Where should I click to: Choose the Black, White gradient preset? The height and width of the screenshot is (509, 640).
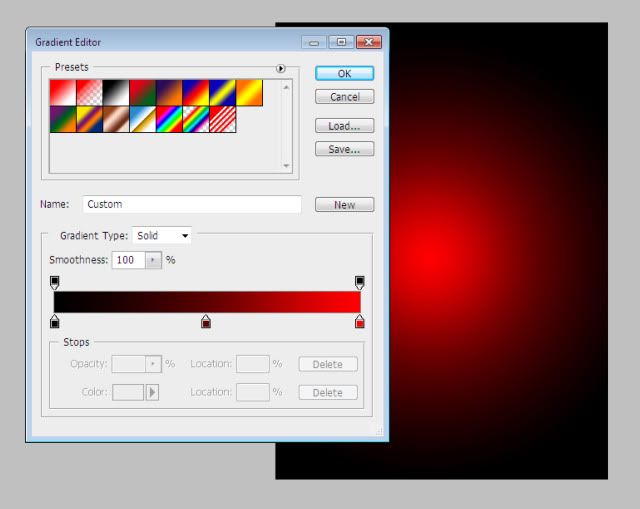116,93
